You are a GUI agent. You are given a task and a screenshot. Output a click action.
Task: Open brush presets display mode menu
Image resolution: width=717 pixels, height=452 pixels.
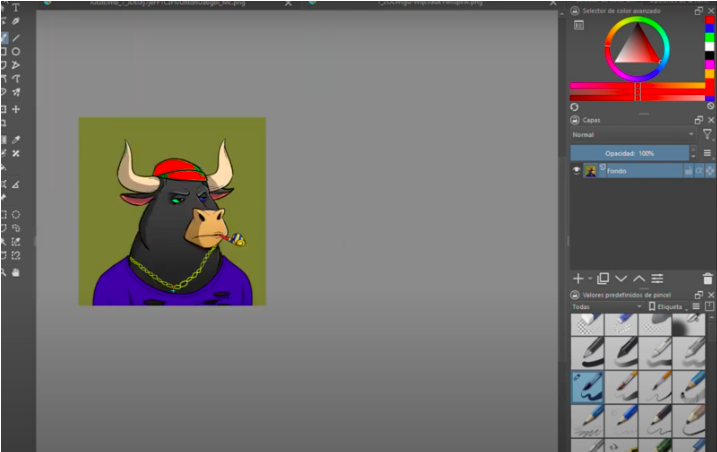pyautogui.click(x=696, y=307)
